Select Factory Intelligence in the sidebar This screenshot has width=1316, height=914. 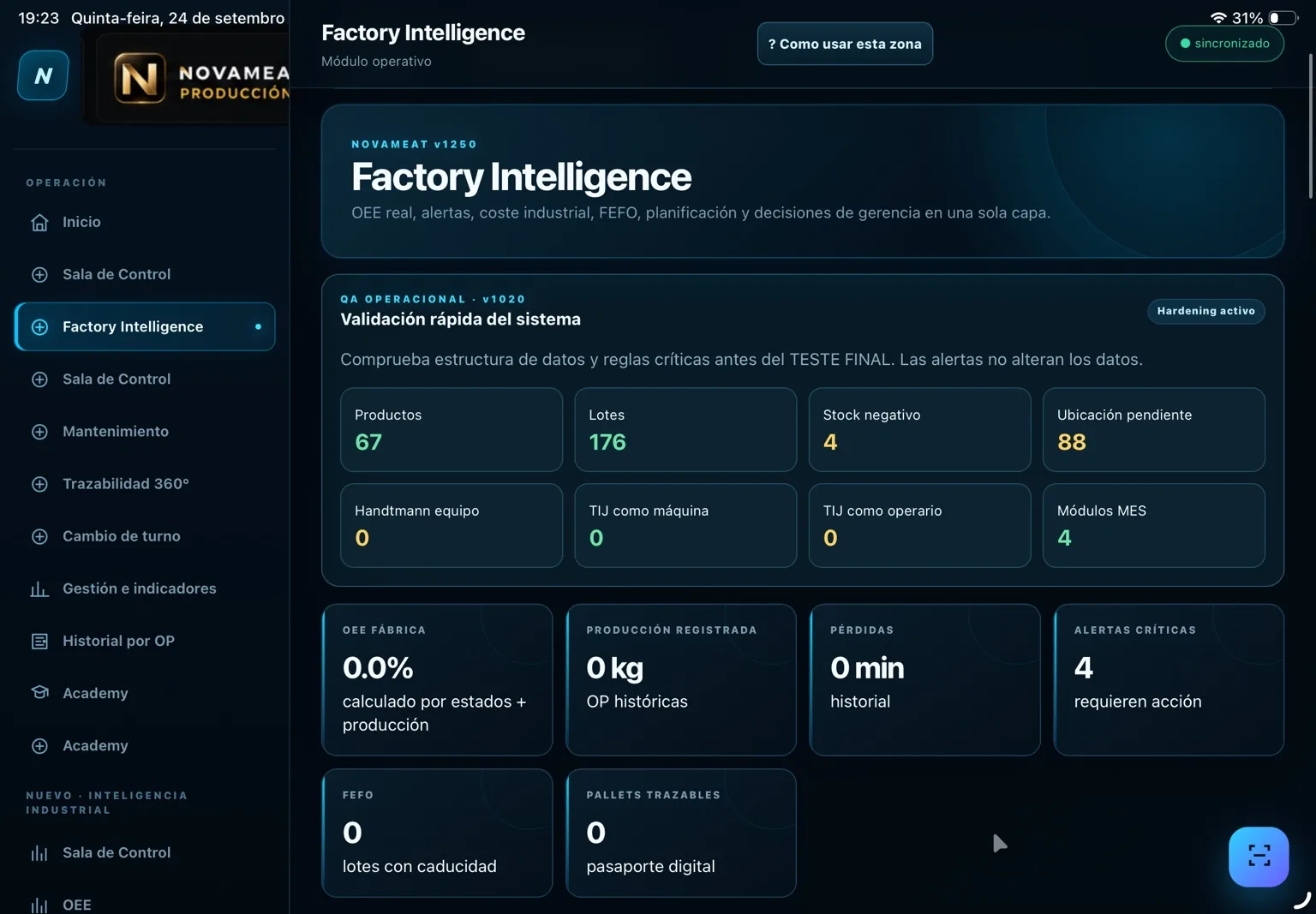point(145,326)
